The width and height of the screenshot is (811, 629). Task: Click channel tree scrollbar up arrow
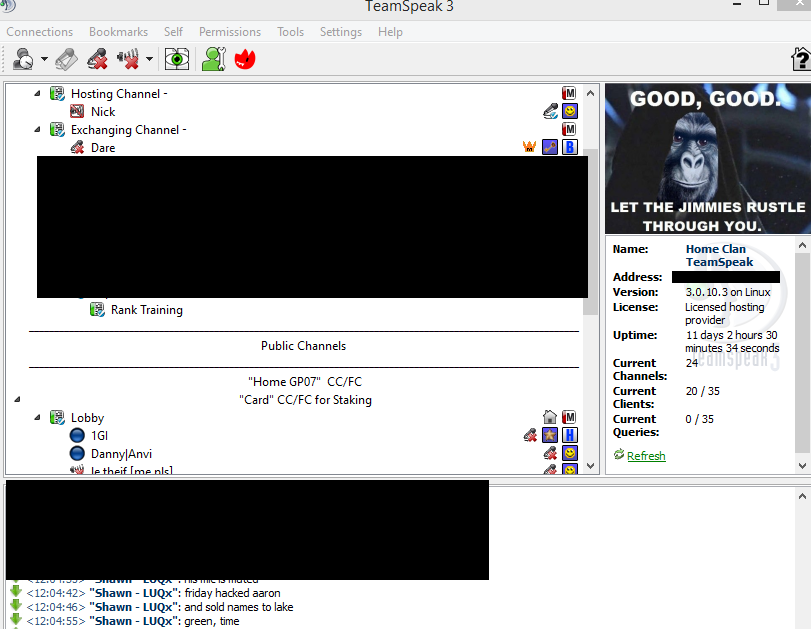[591, 93]
